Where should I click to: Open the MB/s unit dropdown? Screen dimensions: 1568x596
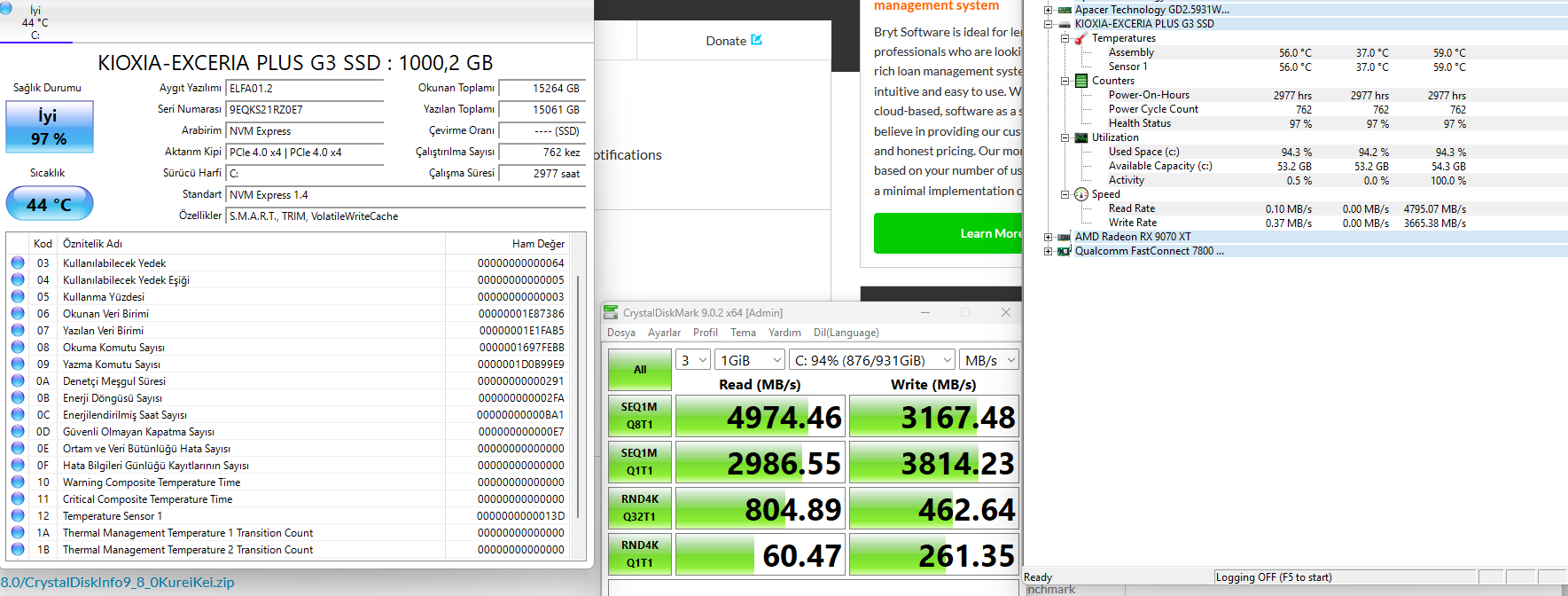[989, 360]
